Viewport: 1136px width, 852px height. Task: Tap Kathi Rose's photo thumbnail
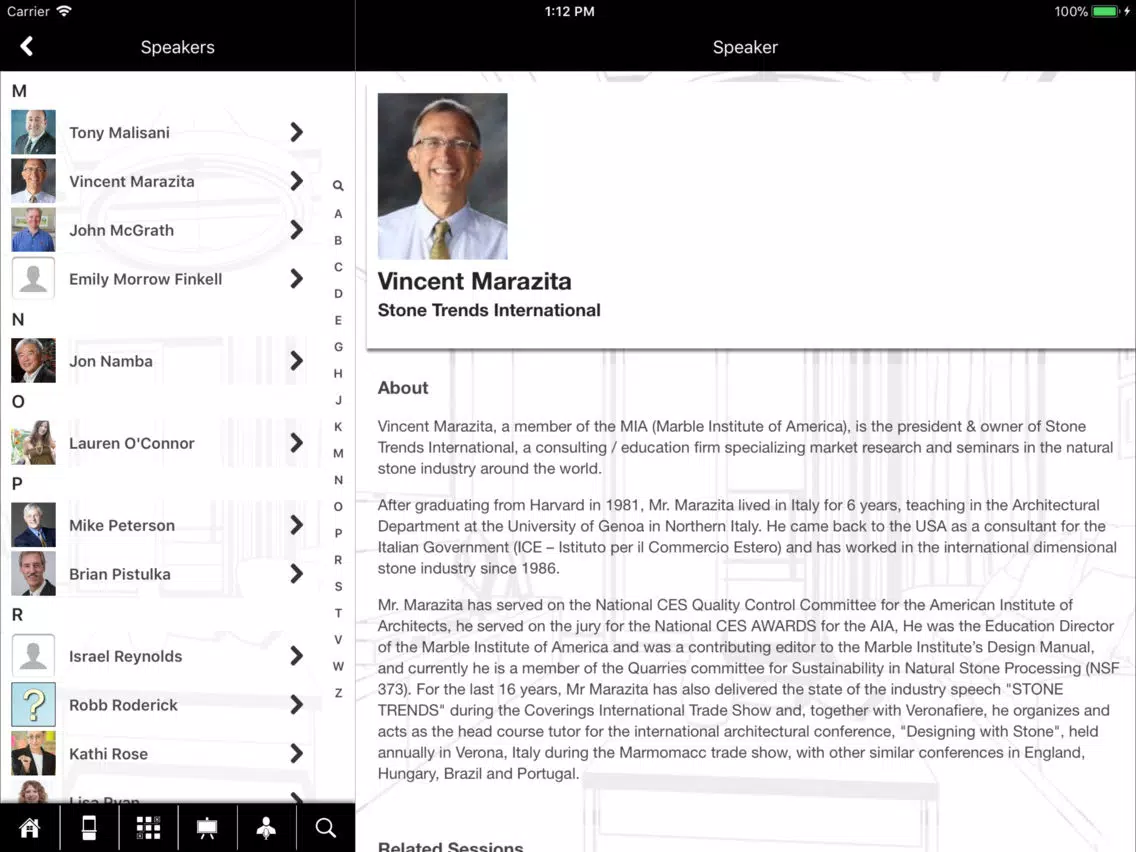click(33, 753)
